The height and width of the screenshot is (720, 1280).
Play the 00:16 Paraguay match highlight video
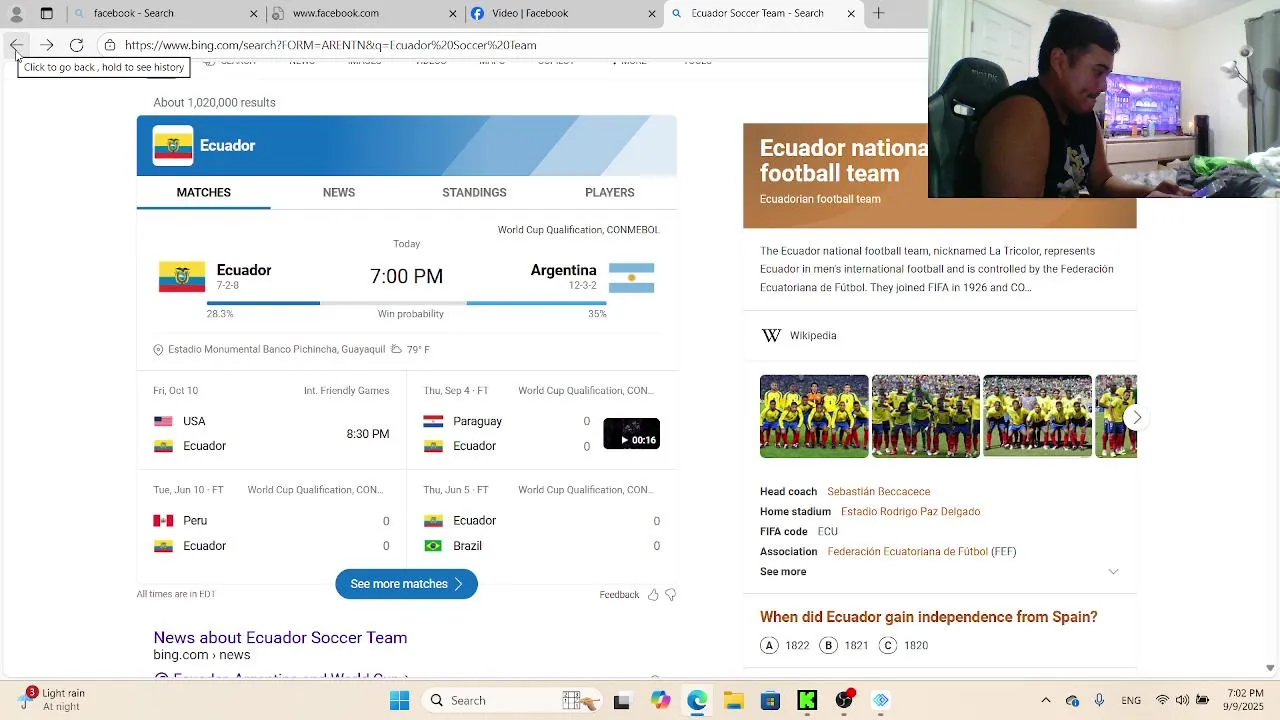[x=631, y=434]
